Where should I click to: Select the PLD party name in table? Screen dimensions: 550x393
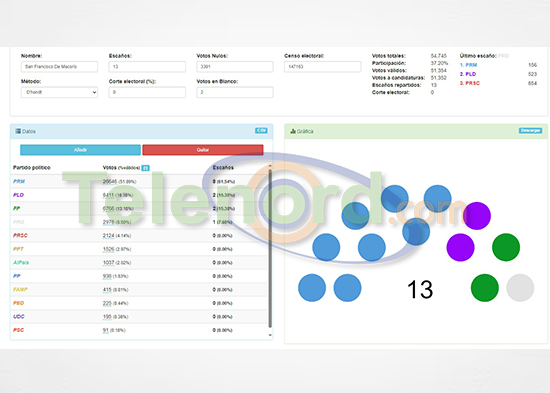(x=19, y=195)
